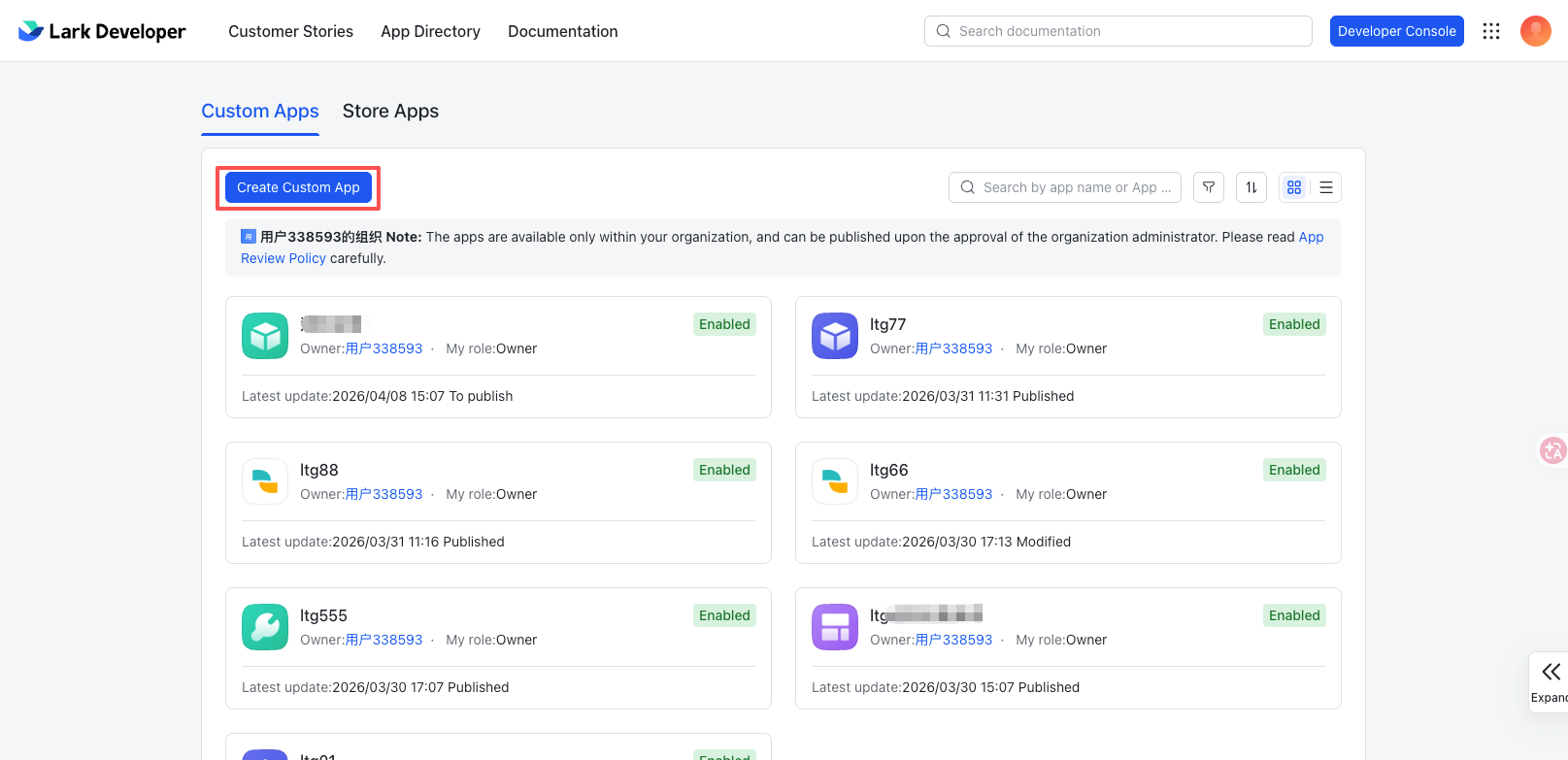Click the Lark Developer logo
The image size is (1568, 760).
coord(102,31)
